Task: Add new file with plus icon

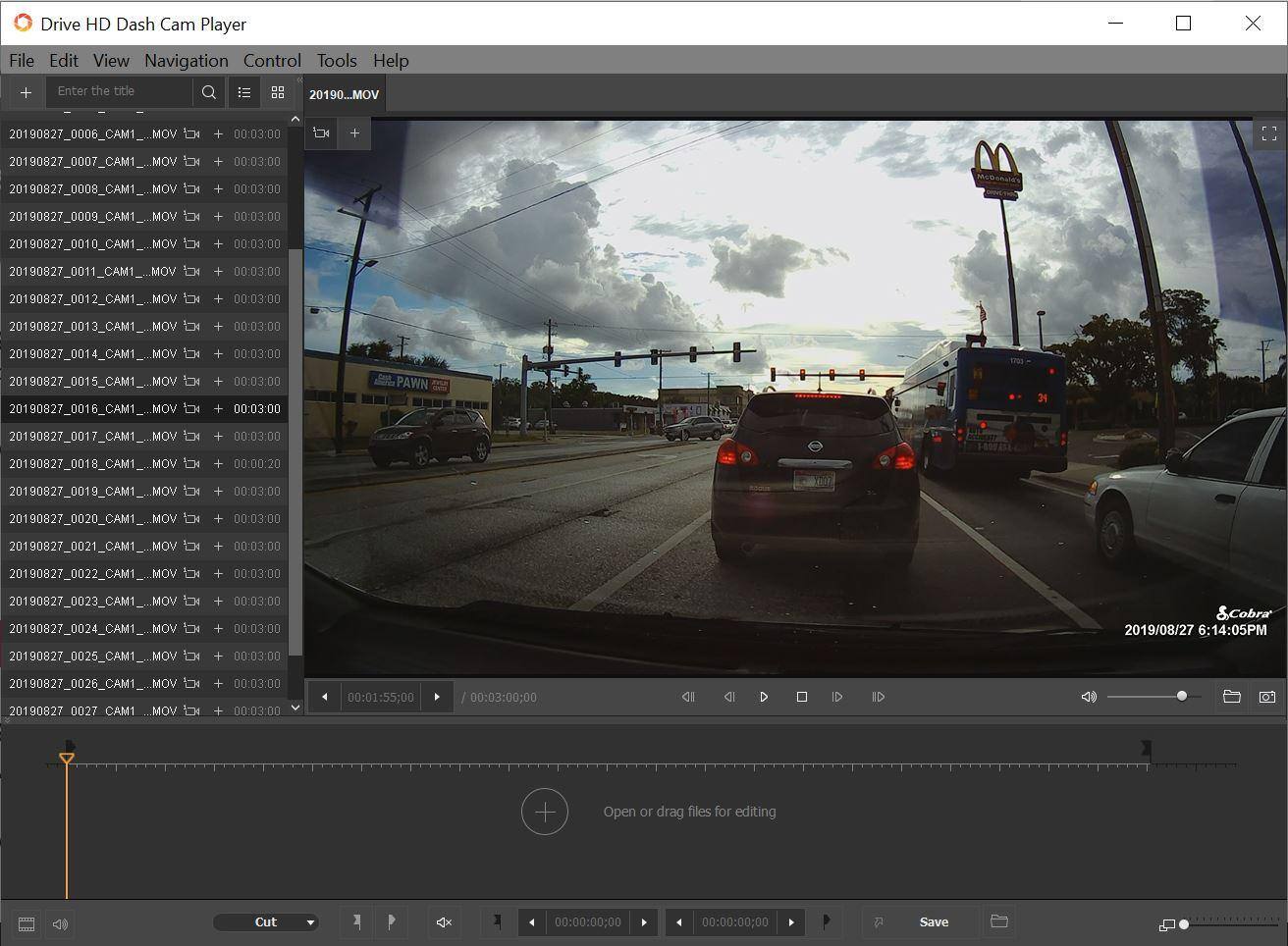Action: point(26,92)
